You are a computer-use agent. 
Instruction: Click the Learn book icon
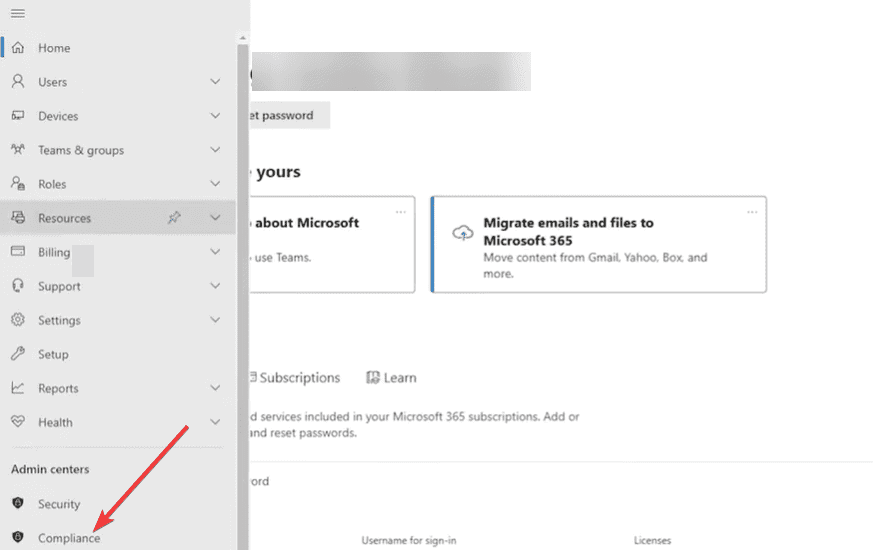pyautogui.click(x=372, y=377)
